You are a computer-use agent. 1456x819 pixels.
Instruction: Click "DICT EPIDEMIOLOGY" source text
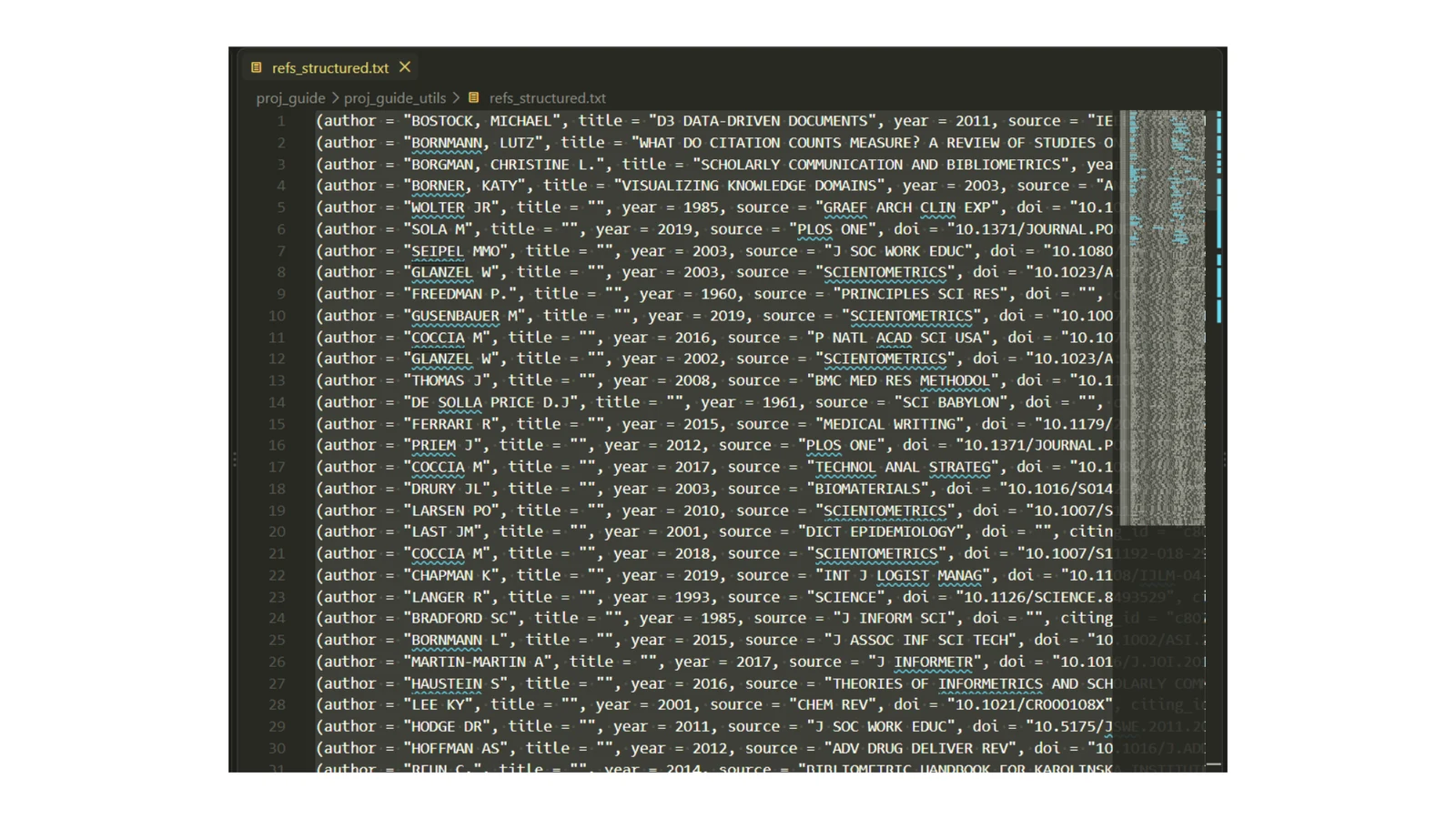(880, 531)
